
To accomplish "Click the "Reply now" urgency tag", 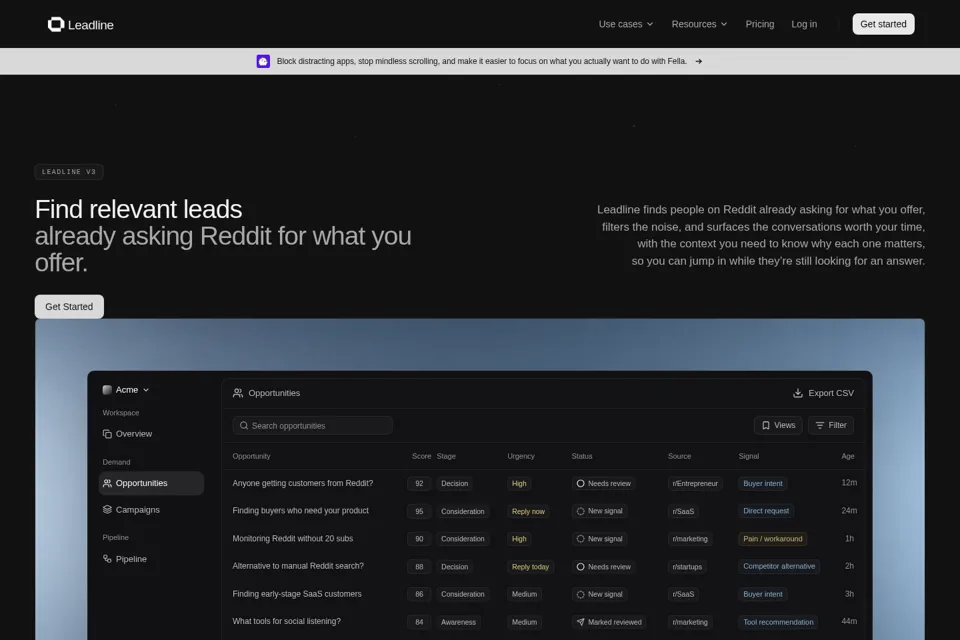I will point(528,511).
